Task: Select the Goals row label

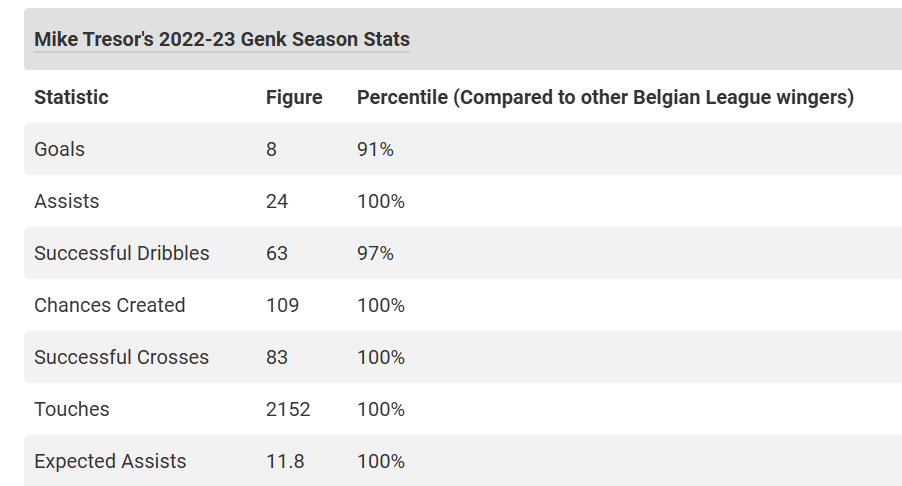Action: (59, 149)
